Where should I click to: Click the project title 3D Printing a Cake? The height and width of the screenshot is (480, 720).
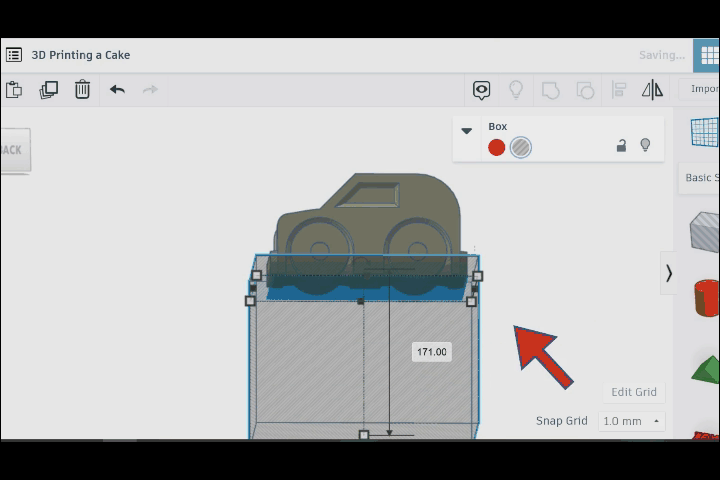[x=81, y=55]
